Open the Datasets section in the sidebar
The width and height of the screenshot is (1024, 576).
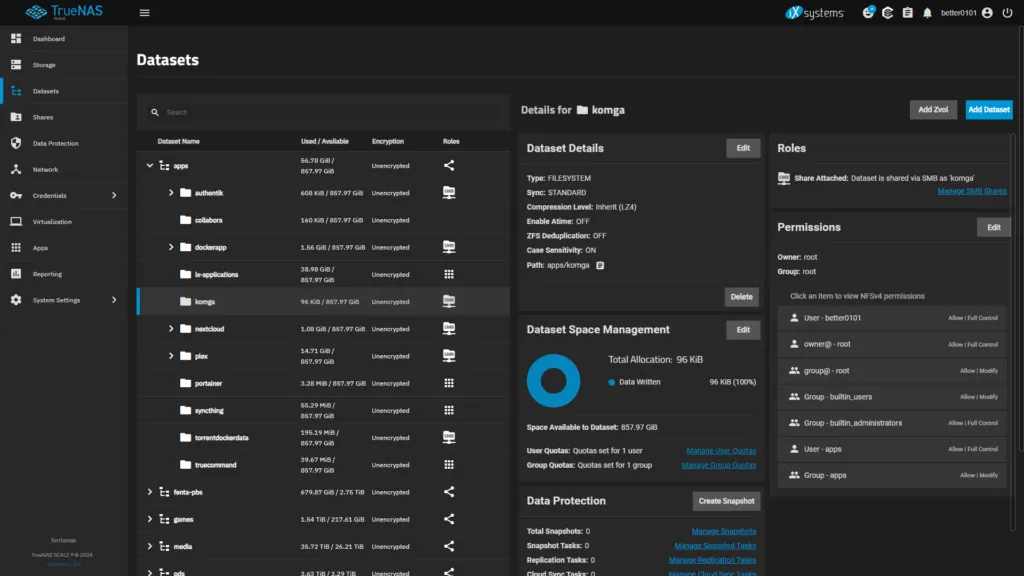(x=48, y=90)
